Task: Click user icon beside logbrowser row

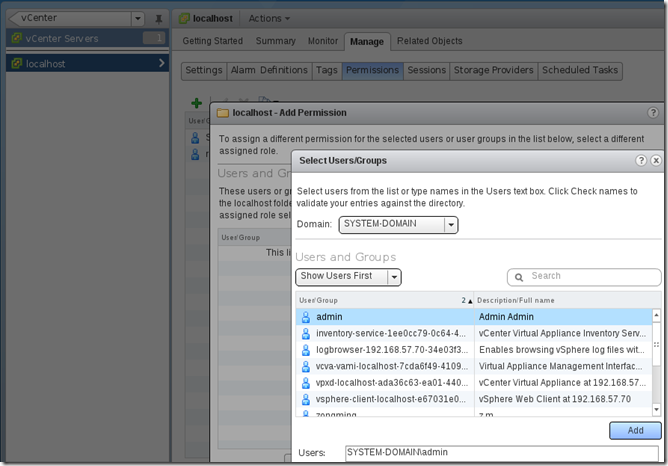Action: click(x=305, y=350)
